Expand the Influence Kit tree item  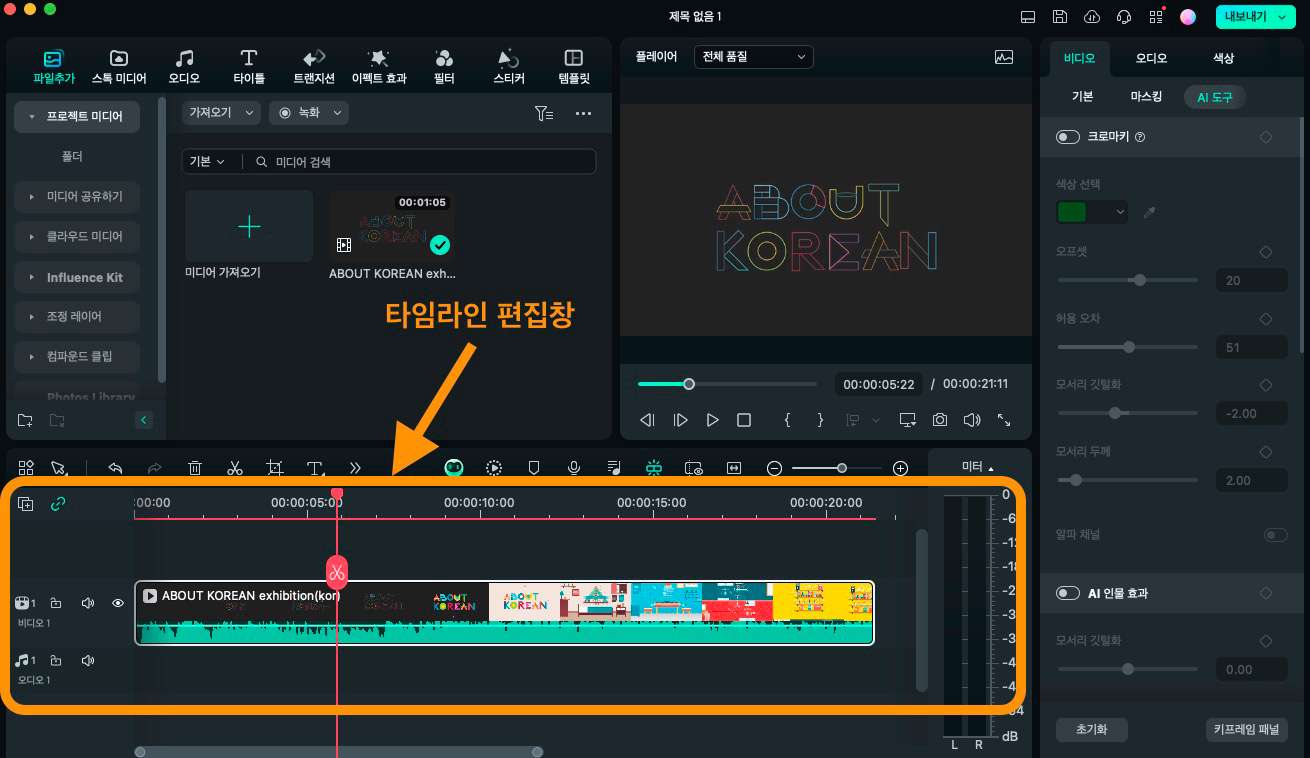coord(77,277)
